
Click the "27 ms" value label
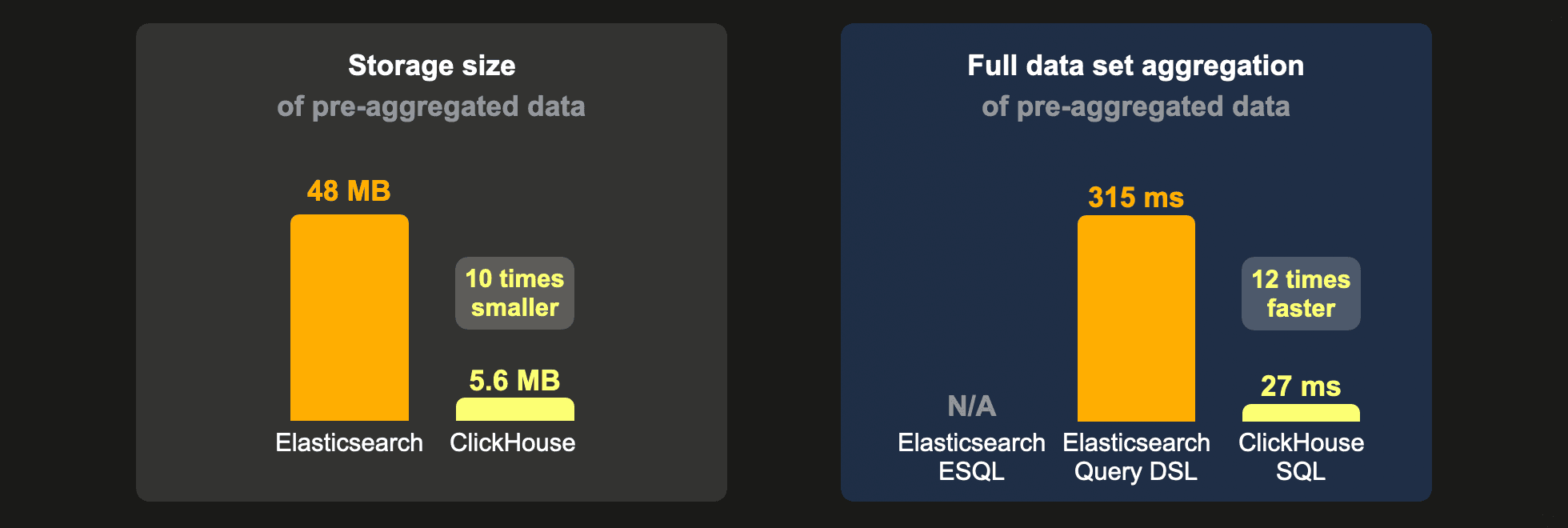pyautogui.click(x=1300, y=386)
